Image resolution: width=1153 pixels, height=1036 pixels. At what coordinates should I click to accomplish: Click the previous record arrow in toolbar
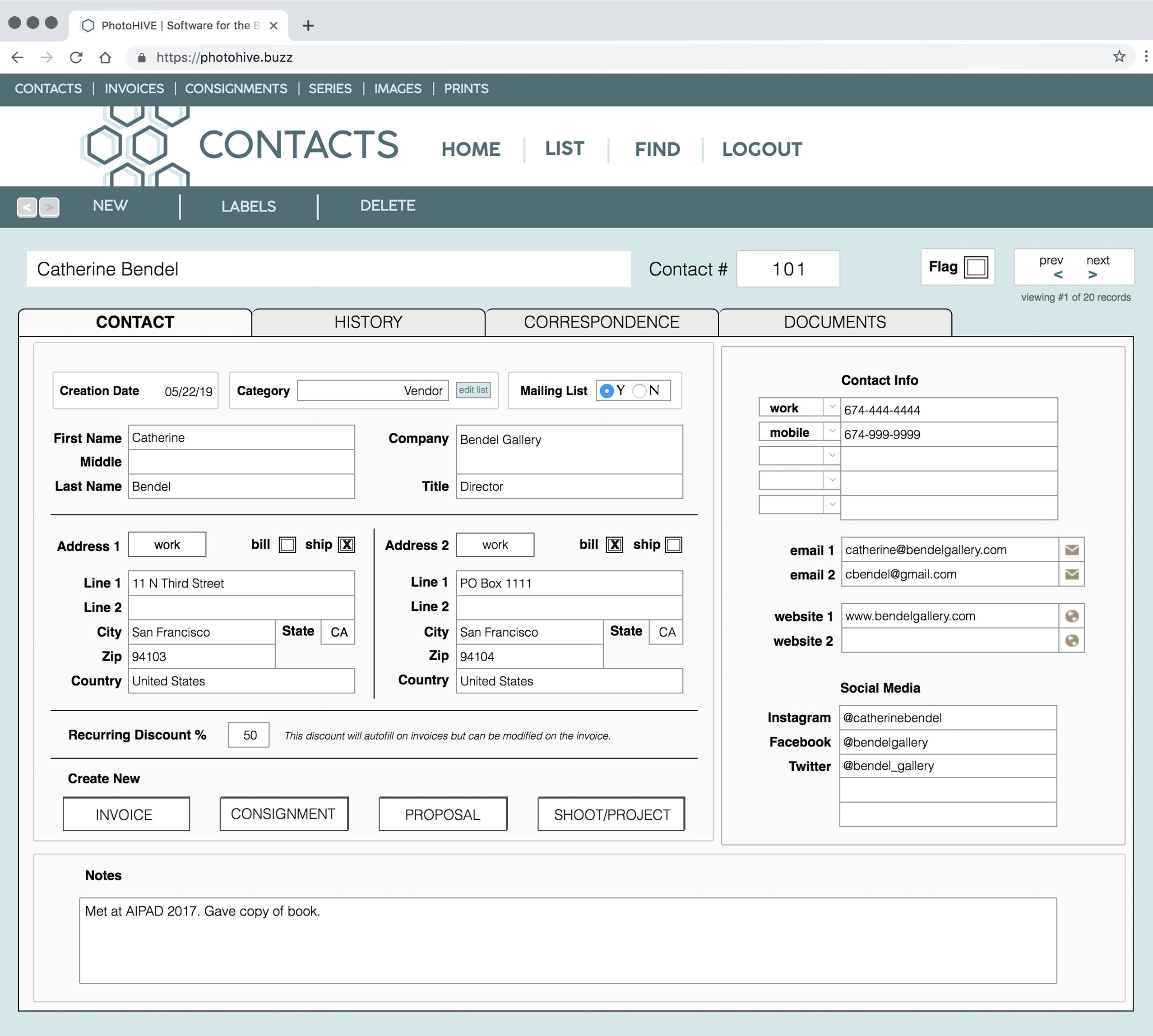(x=27, y=207)
